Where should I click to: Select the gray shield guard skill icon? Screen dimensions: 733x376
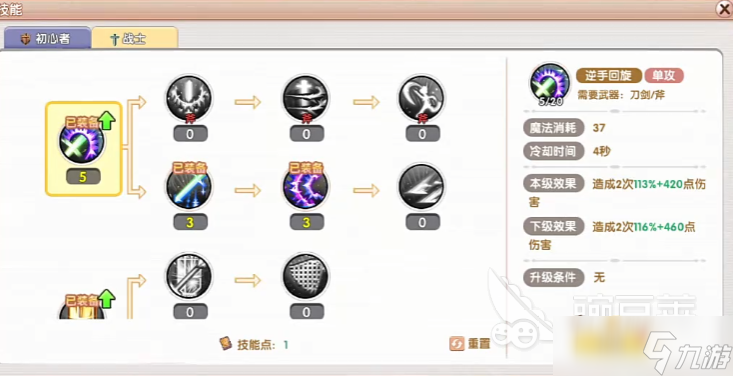189,276
